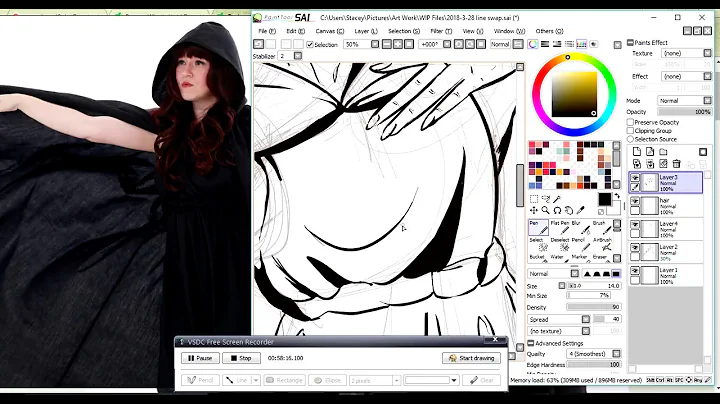The height and width of the screenshot is (404, 720).
Task: Open the Effect dropdown in Paints Effect
Action: coord(707,76)
